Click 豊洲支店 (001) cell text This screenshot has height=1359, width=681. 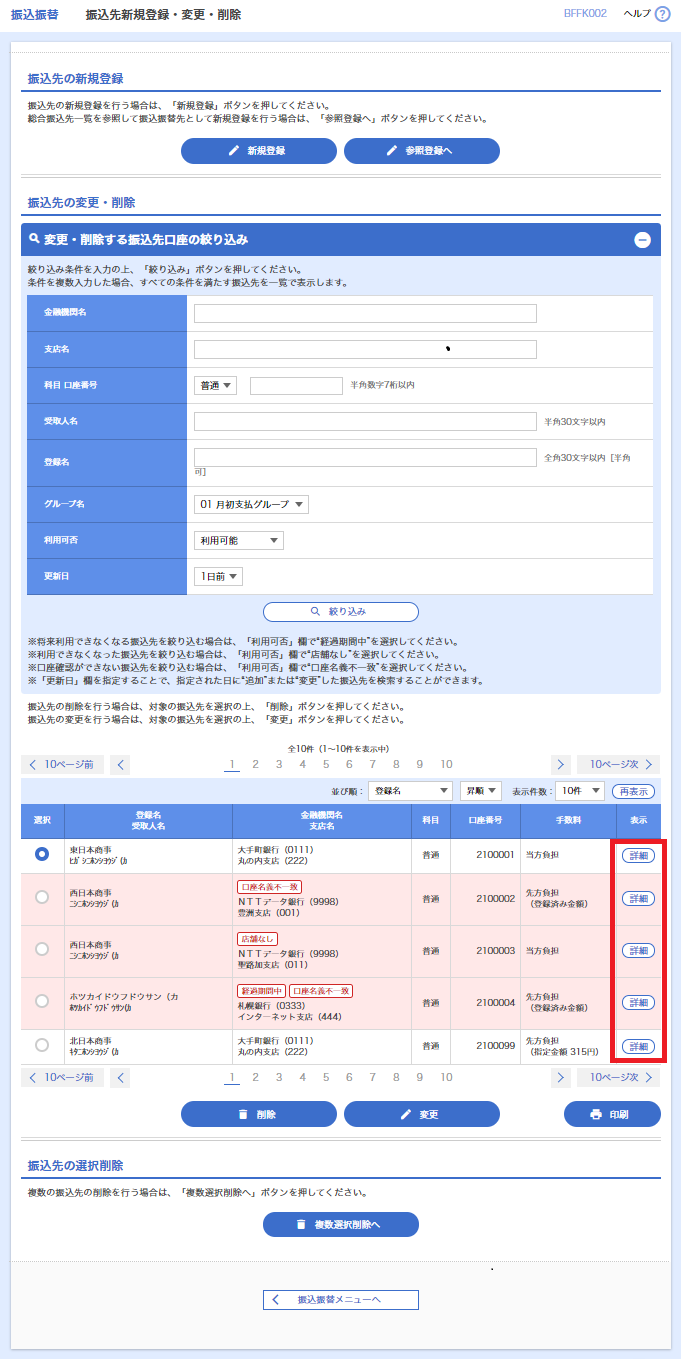(x=271, y=914)
